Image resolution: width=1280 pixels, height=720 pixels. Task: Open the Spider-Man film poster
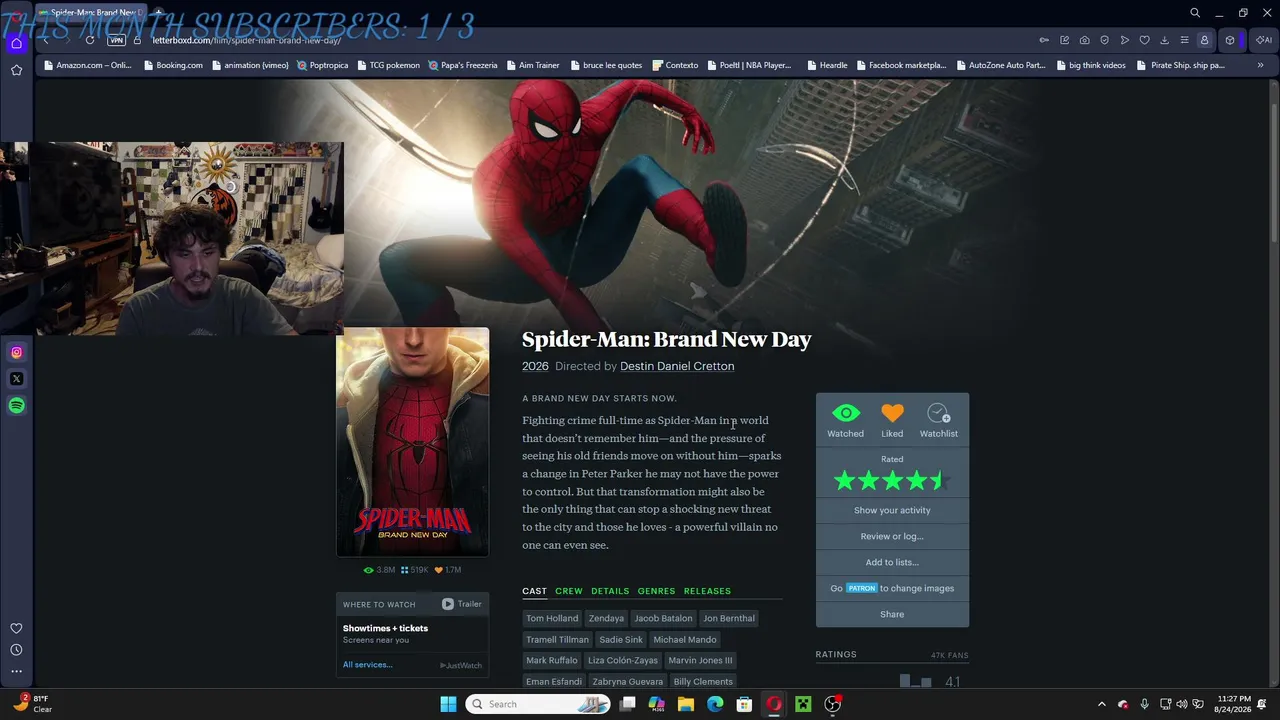pos(412,442)
